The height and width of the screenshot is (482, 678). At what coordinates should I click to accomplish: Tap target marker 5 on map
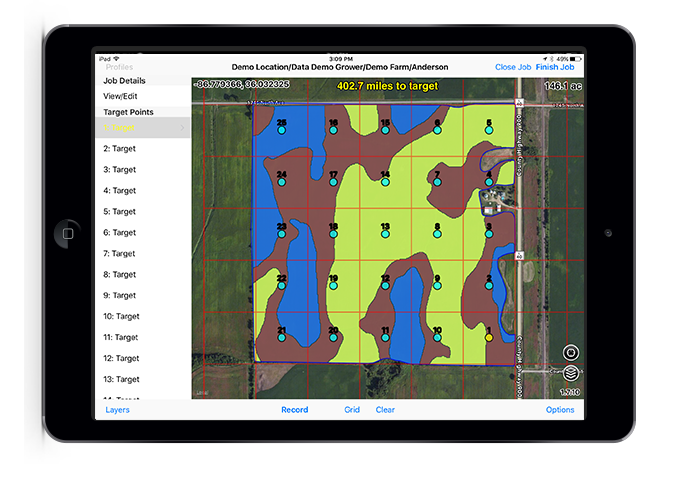click(489, 132)
